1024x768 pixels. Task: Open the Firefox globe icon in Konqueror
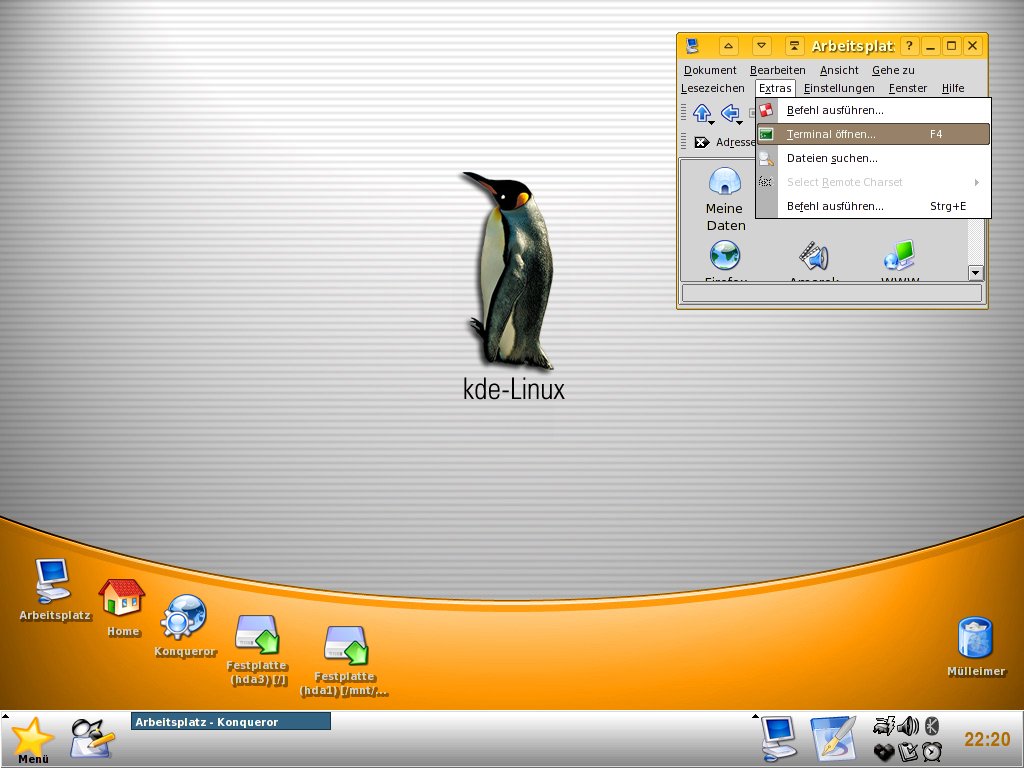point(725,255)
